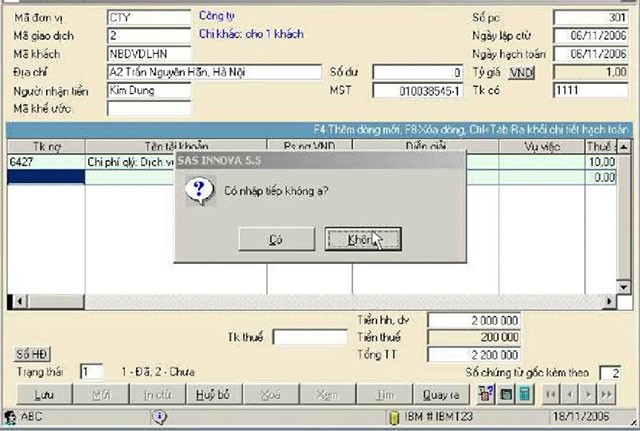This screenshot has height=431, width=640.
Task: Click the first-record navigation arrow
Action: (551, 395)
